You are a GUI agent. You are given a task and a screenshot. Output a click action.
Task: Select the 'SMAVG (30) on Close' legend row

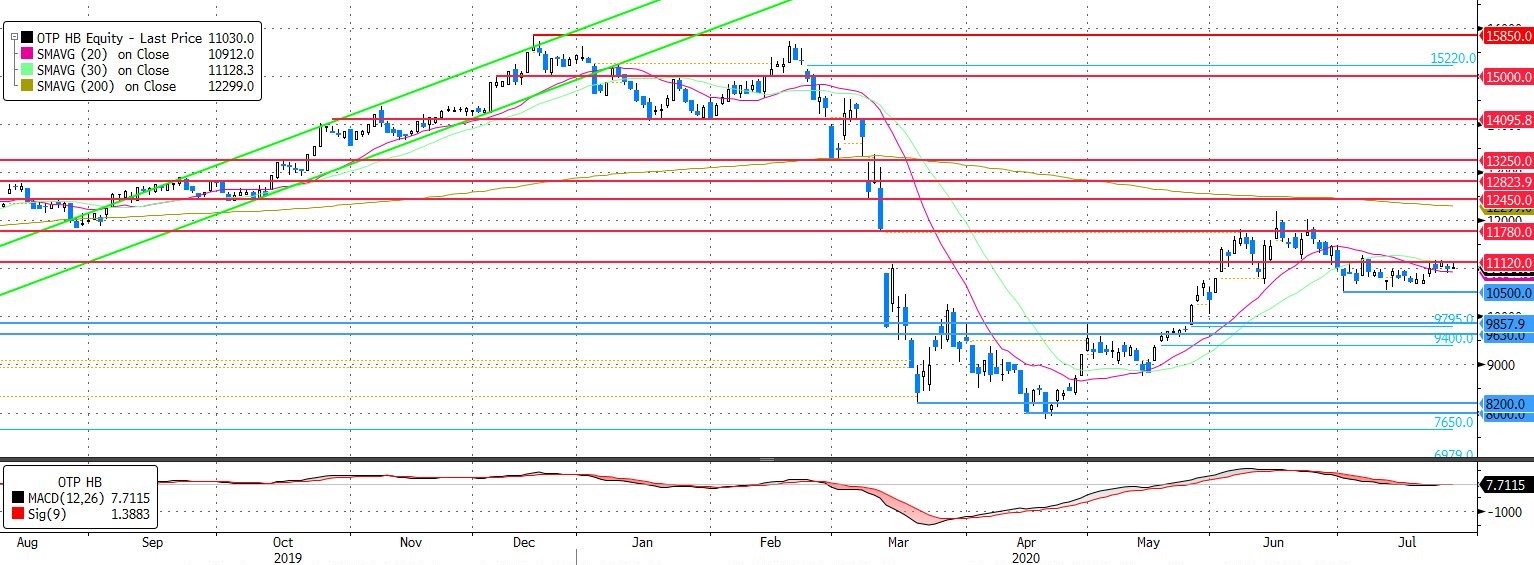pyautogui.click(x=103, y=70)
